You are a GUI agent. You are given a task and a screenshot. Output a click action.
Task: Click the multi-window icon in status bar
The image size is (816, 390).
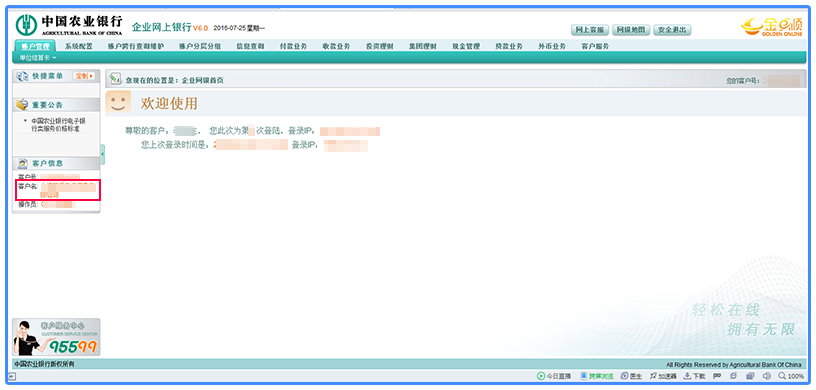(750, 376)
